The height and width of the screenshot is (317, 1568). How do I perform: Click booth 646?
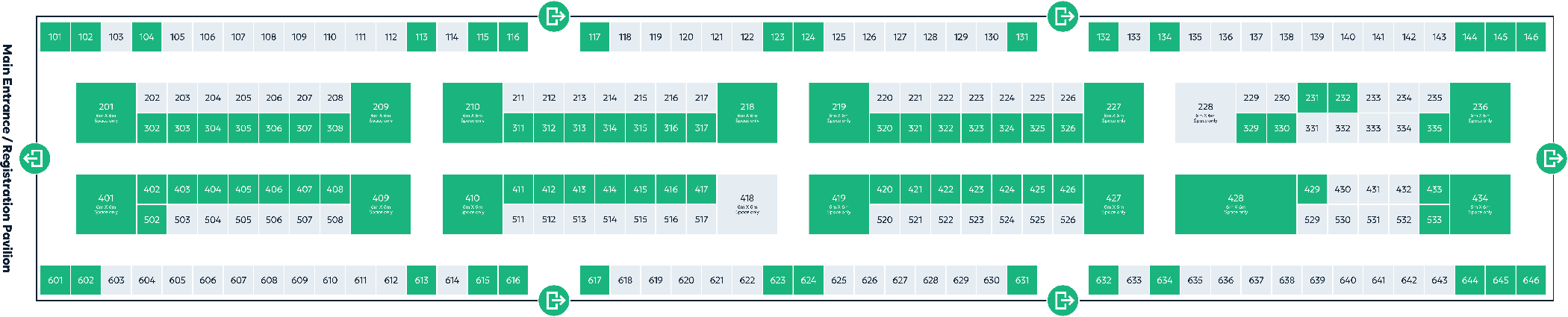coord(1531,280)
